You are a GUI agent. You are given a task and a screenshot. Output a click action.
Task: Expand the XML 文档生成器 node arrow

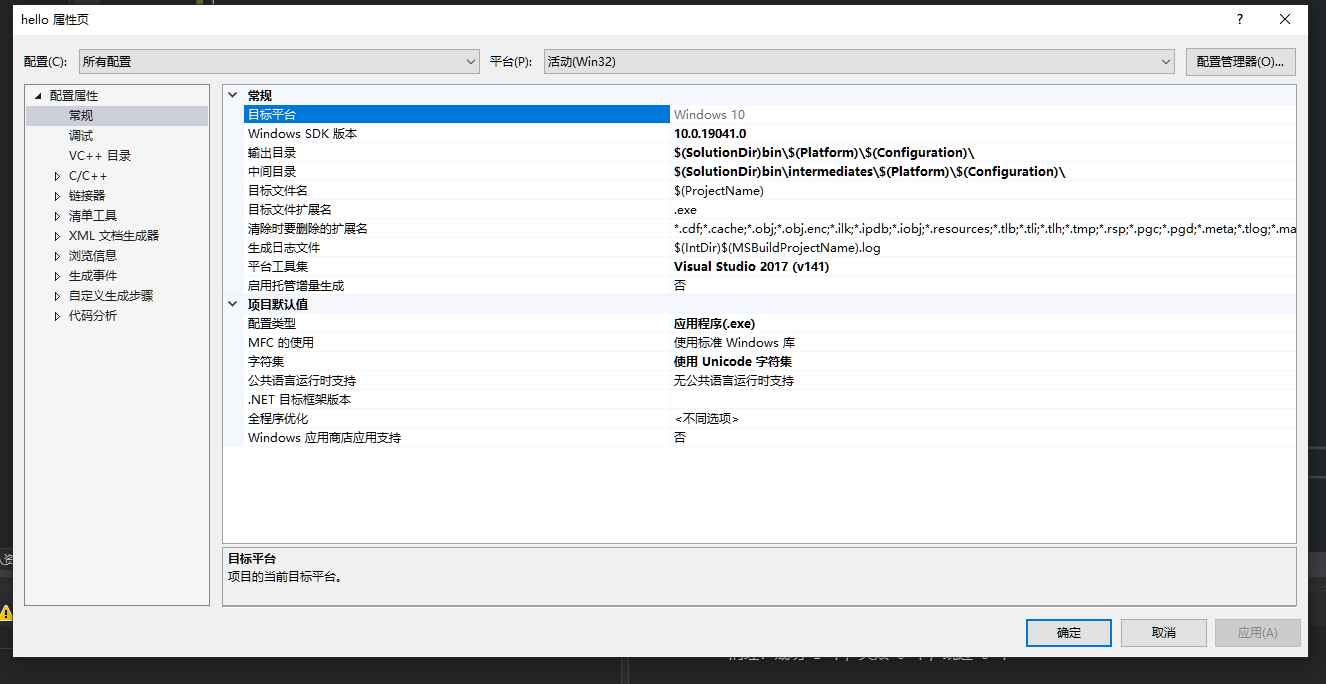57,236
